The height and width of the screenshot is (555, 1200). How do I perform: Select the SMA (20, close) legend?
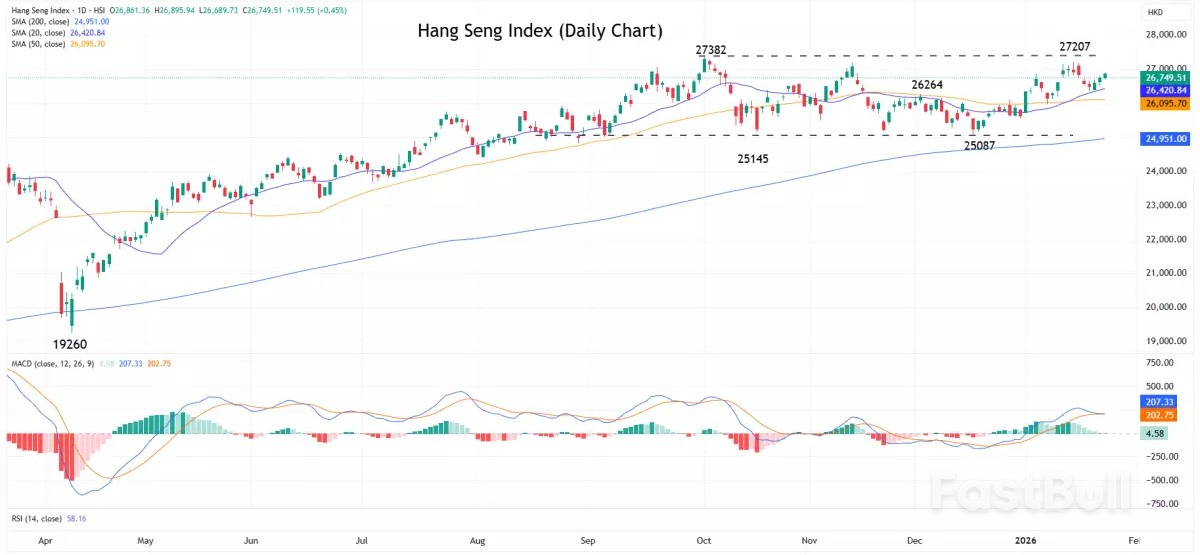pyautogui.click(x=39, y=33)
